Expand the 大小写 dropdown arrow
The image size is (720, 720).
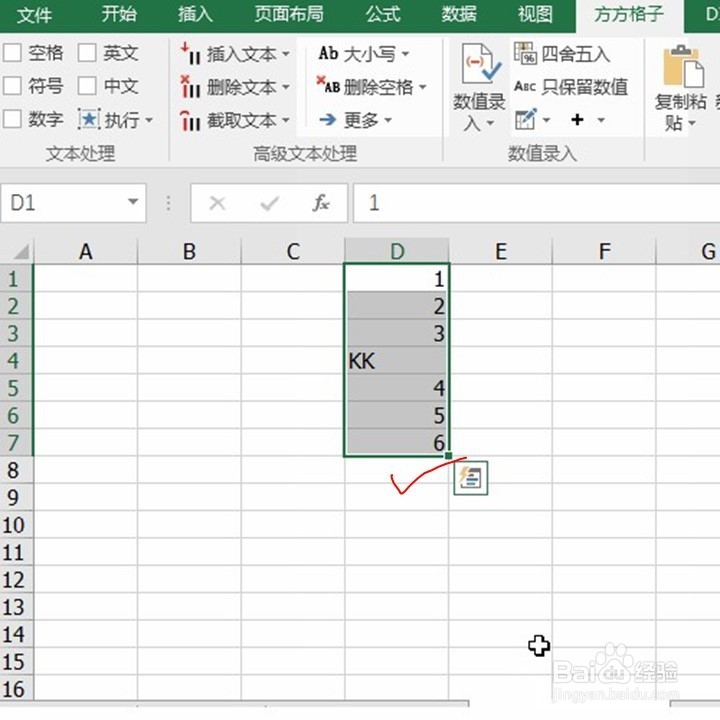(405, 54)
